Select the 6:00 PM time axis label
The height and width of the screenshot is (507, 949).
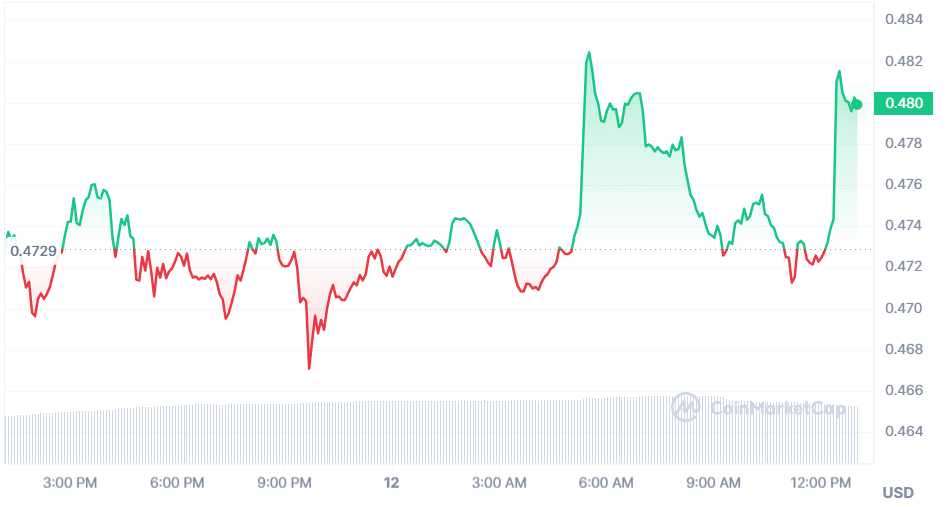[x=178, y=483]
